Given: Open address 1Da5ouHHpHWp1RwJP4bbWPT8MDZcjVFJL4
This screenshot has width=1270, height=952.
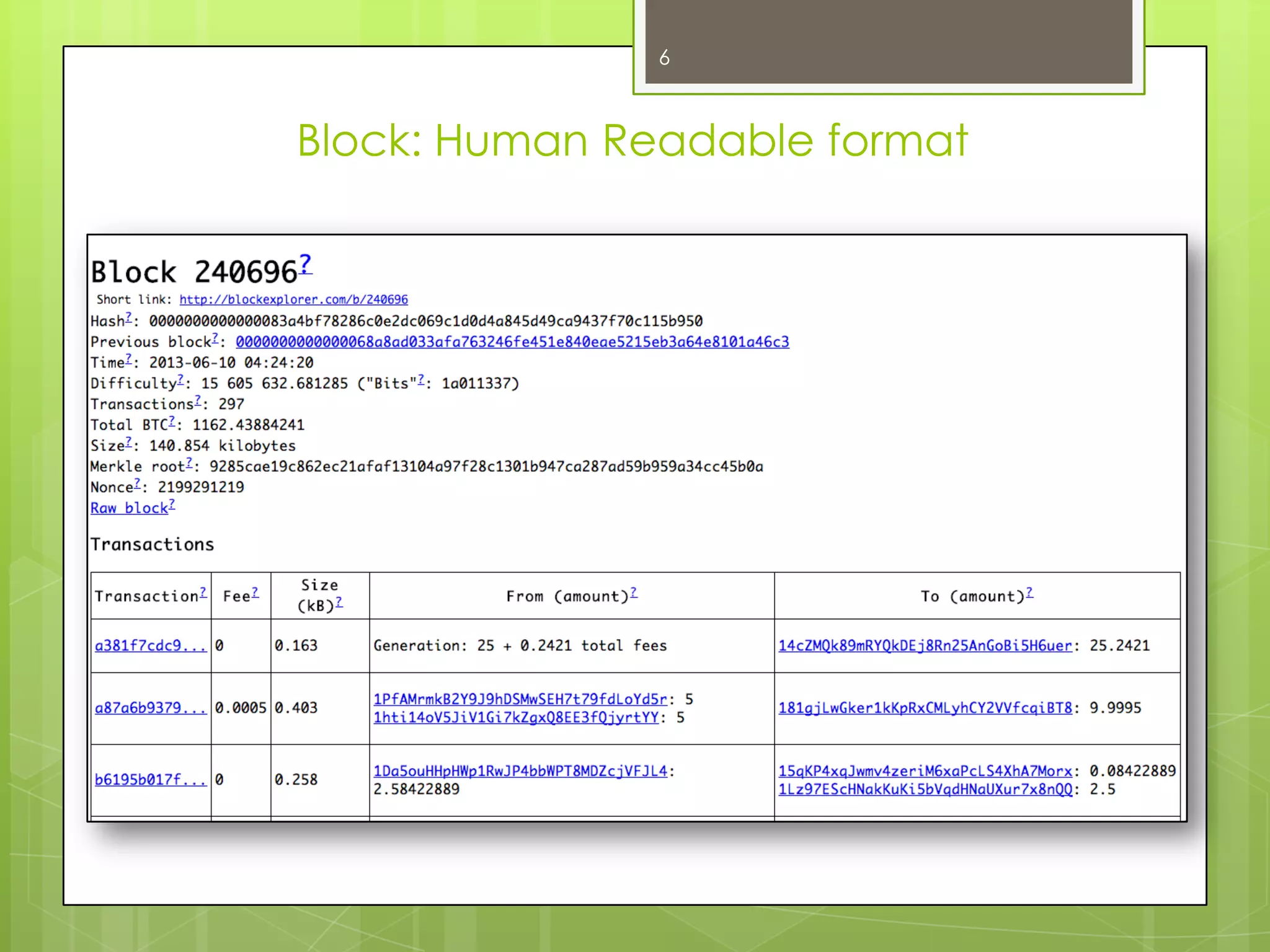Looking at the screenshot, I should [x=520, y=771].
